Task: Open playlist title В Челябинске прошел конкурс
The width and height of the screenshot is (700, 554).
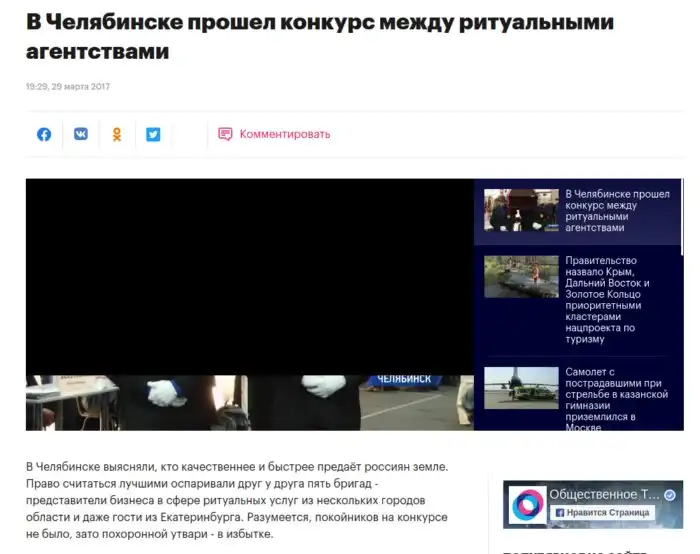Action: point(617,211)
